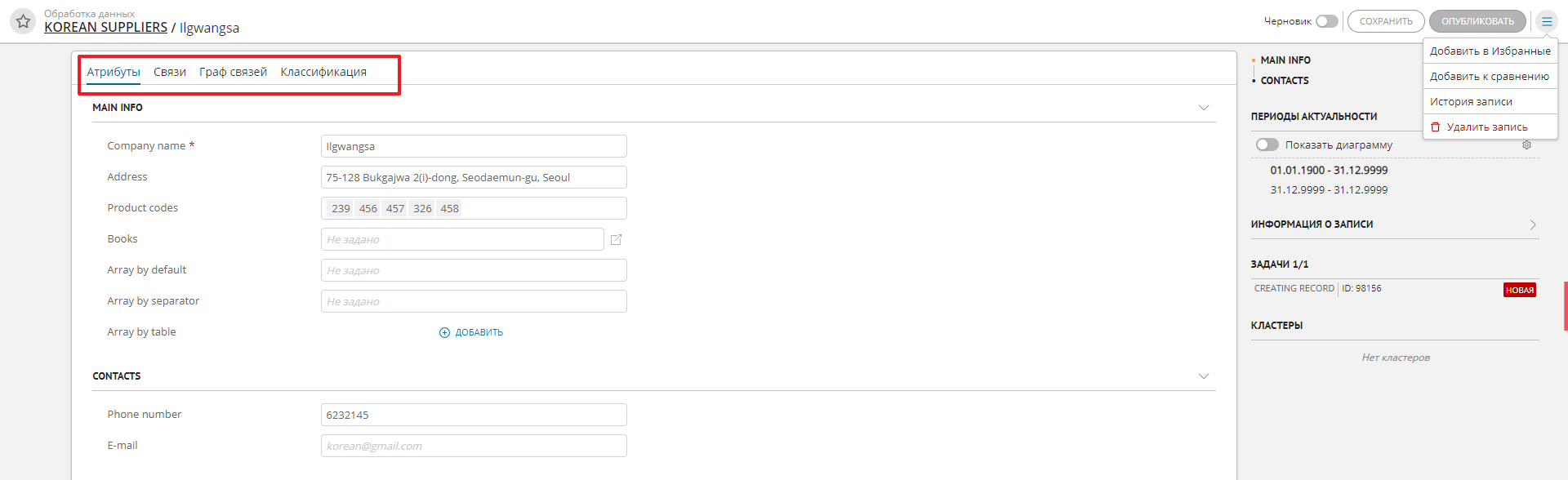
Task: Choose История записи from menu
Action: (x=1471, y=102)
